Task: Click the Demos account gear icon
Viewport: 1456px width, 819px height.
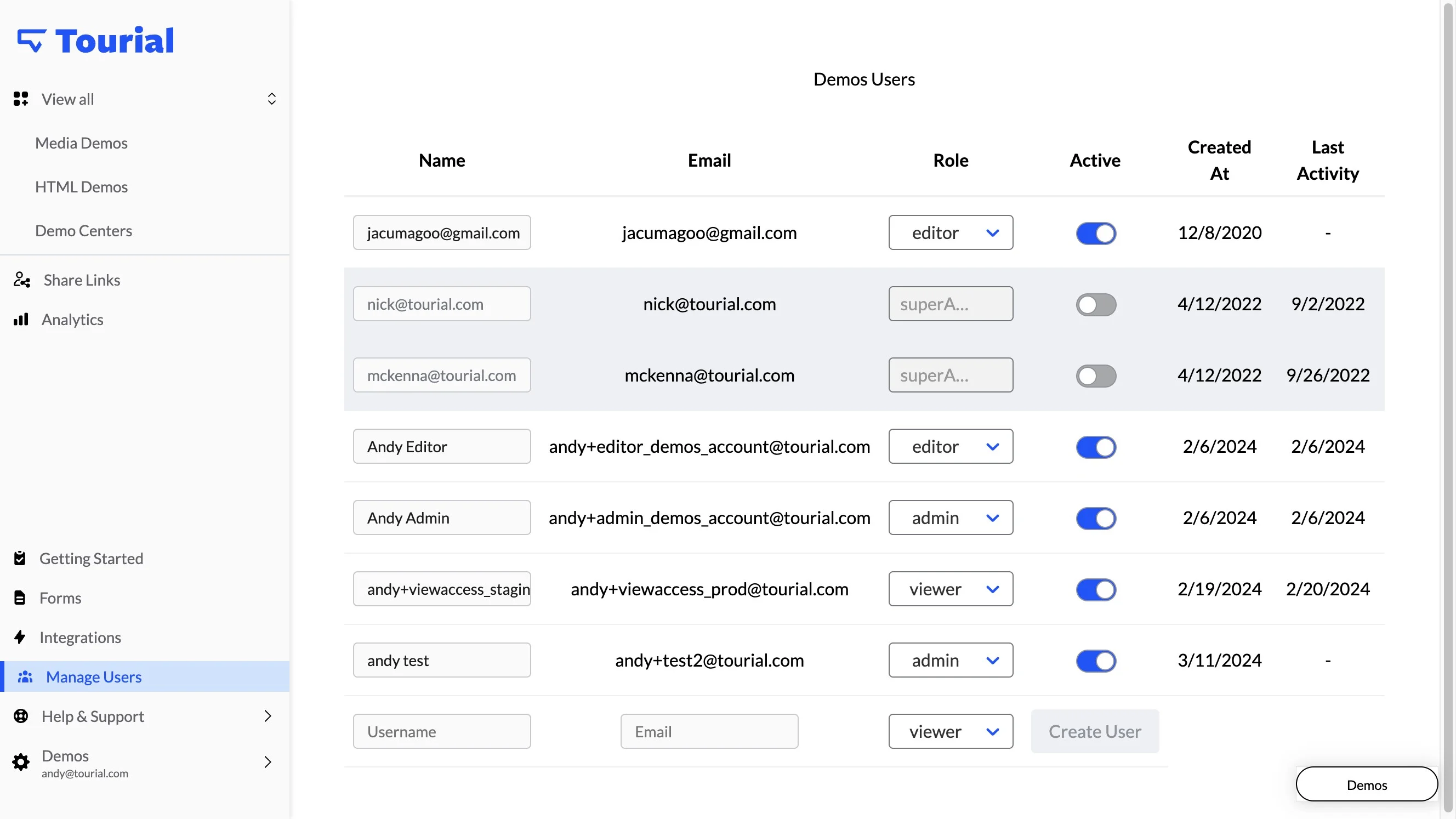Action: (x=21, y=762)
